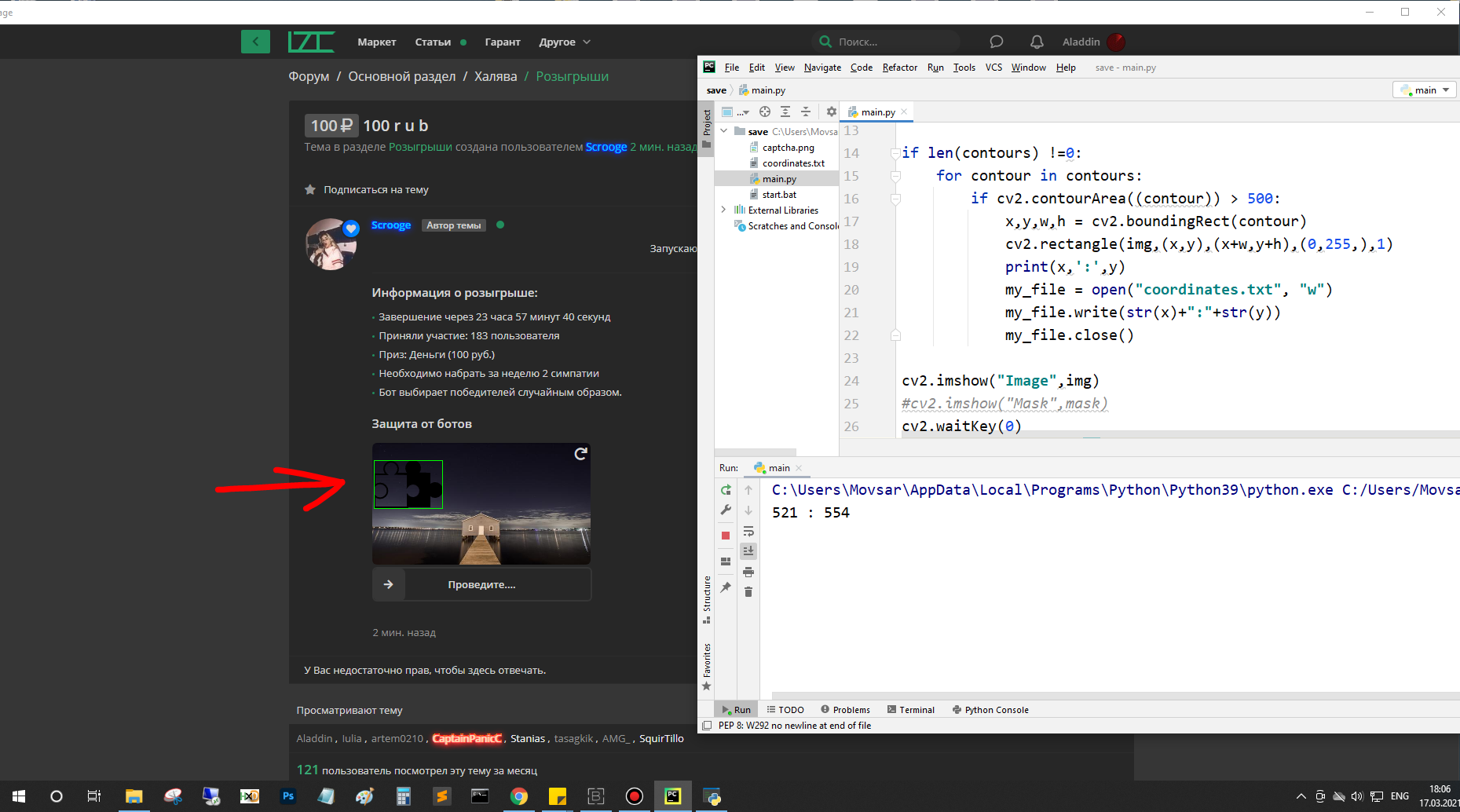The width and height of the screenshot is (1460, 812).
Task: Close the main tab in Run panel
Action: pos(799,468)
